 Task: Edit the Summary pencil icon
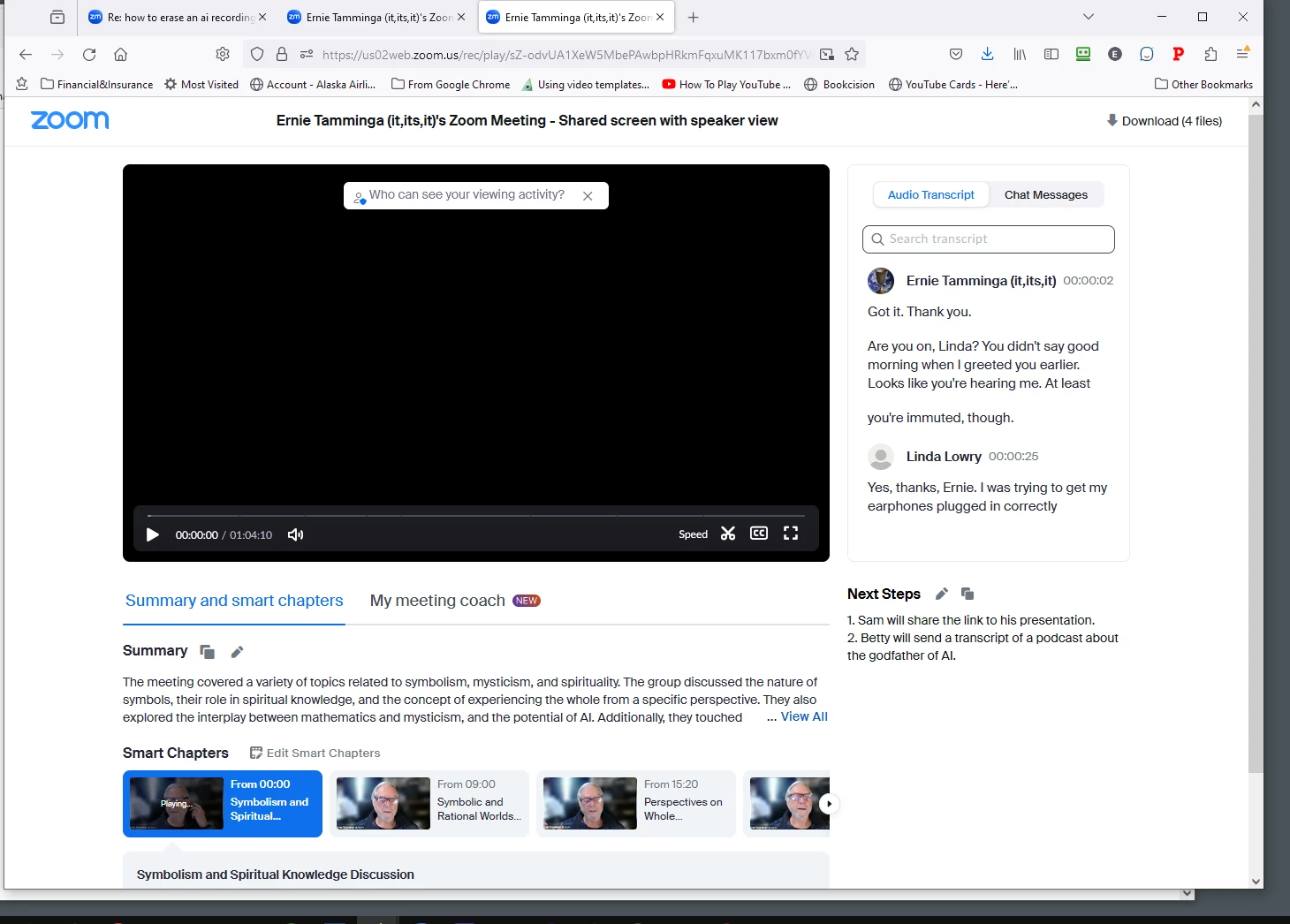point(237,652)
